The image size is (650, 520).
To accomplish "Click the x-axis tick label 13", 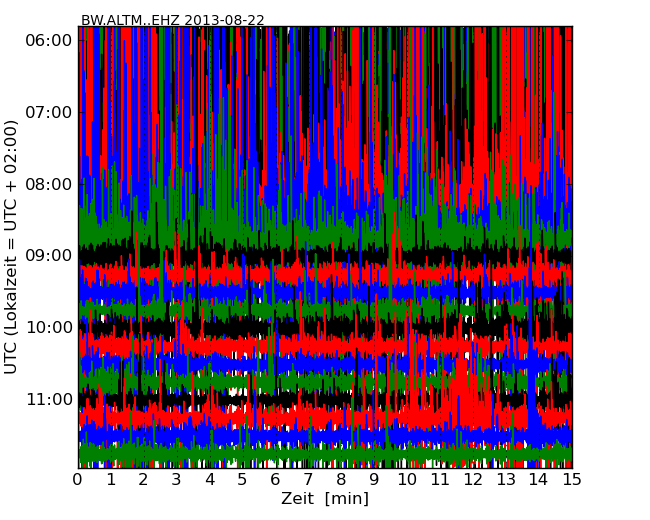I will click(x=506, y=480).
